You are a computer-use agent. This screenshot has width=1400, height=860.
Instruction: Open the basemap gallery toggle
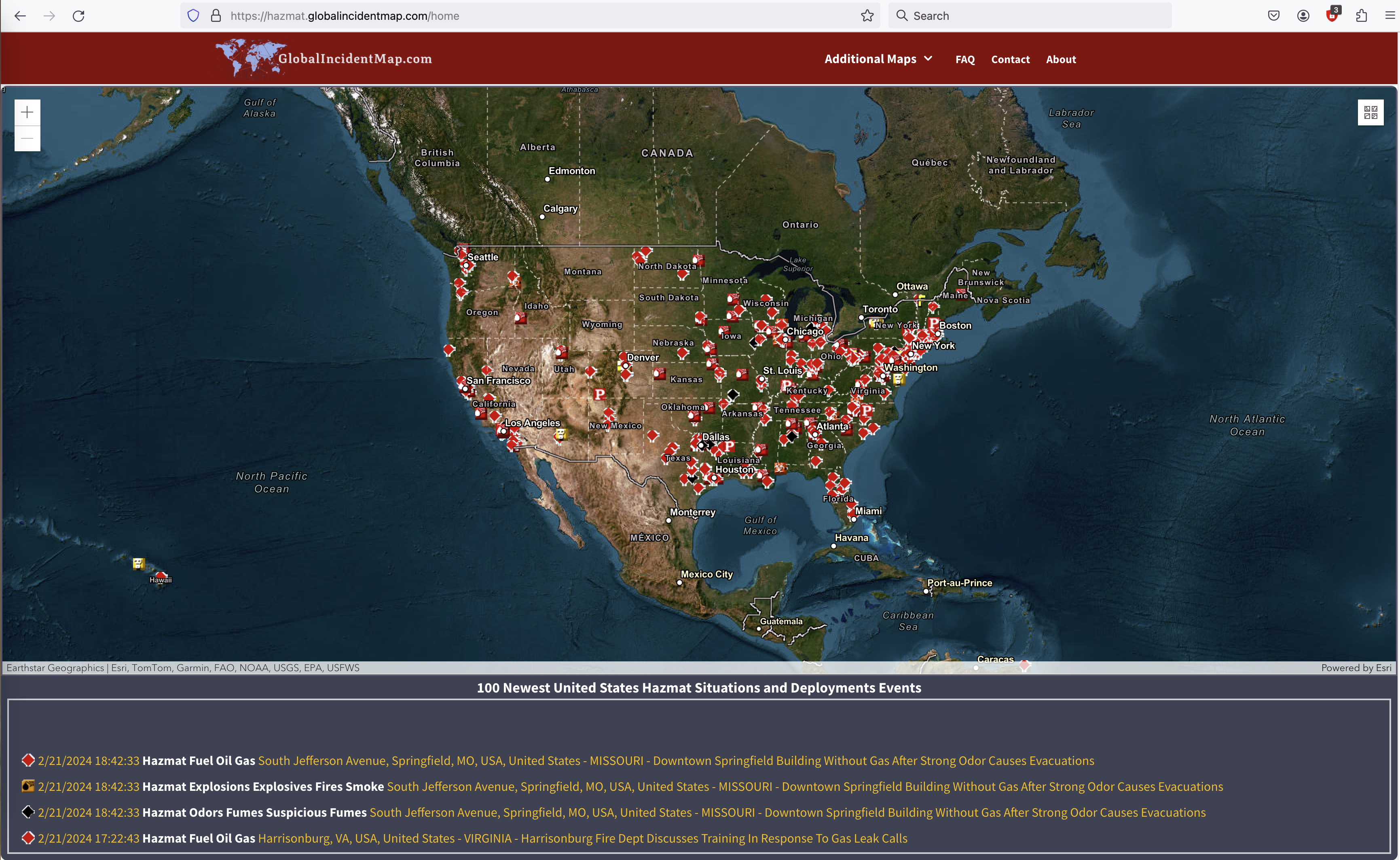point(1370,112)
